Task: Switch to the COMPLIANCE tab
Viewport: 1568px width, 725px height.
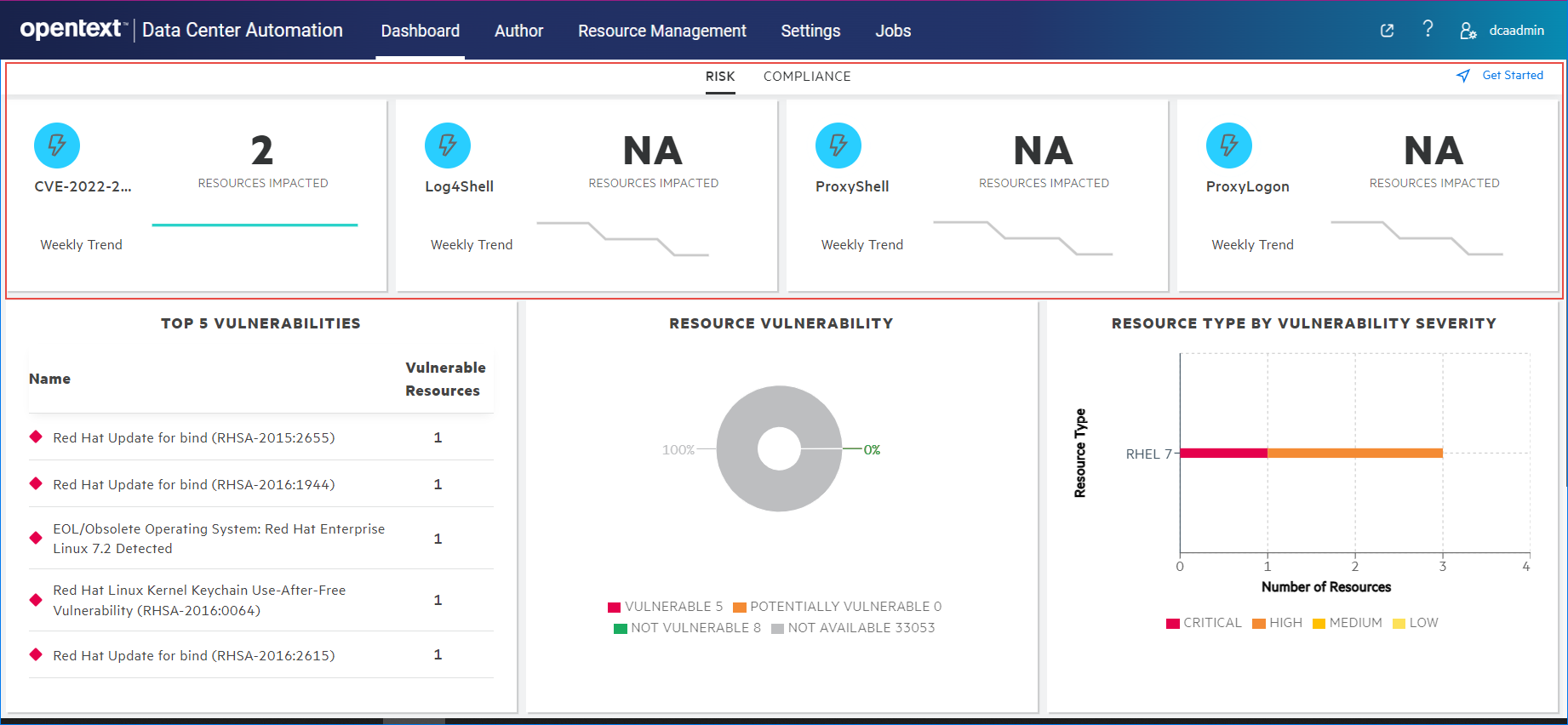Action: pos(807,77)
